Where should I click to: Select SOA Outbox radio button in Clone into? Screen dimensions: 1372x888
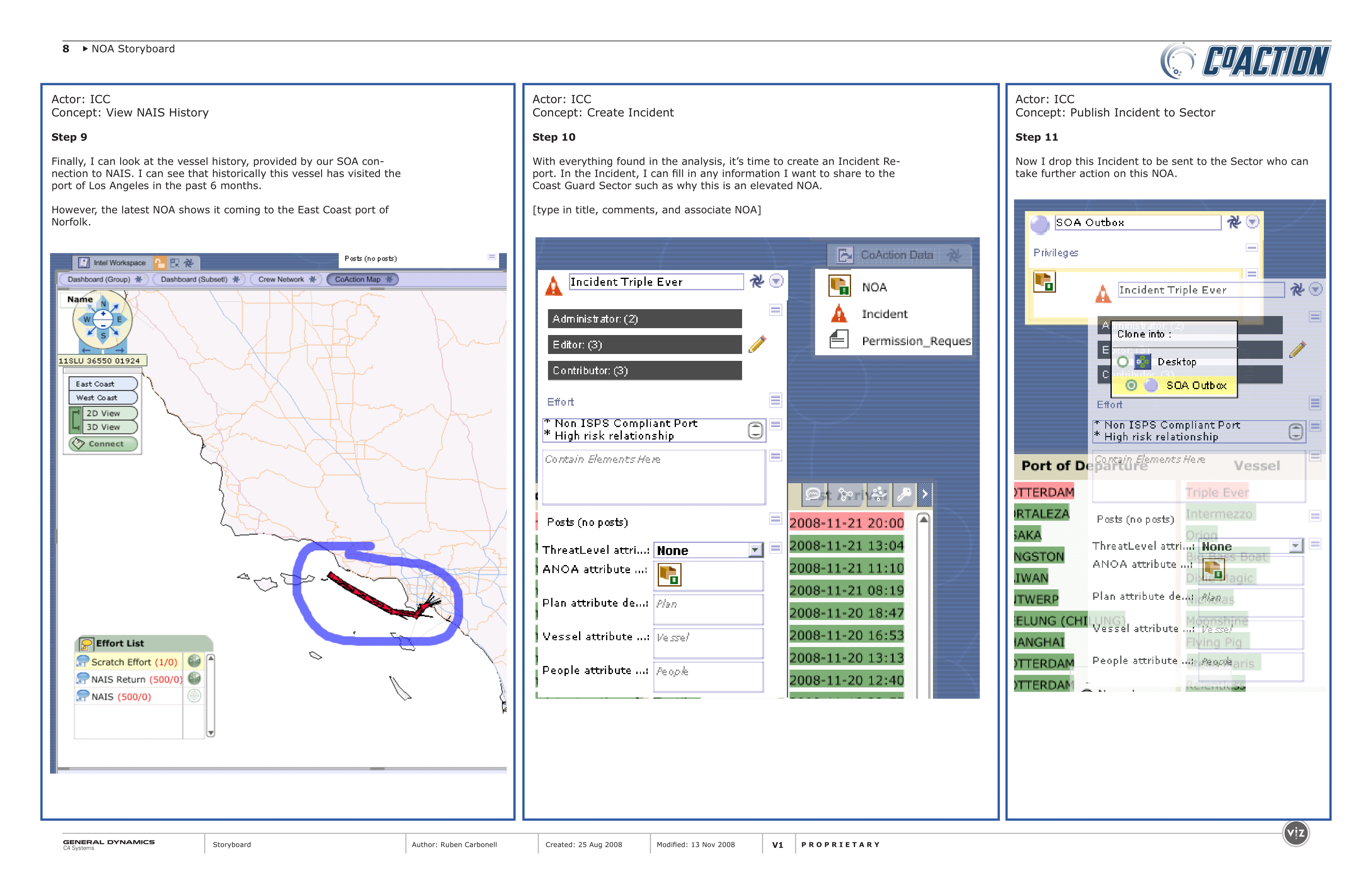pyautogui.click(x=1131, y=386)
